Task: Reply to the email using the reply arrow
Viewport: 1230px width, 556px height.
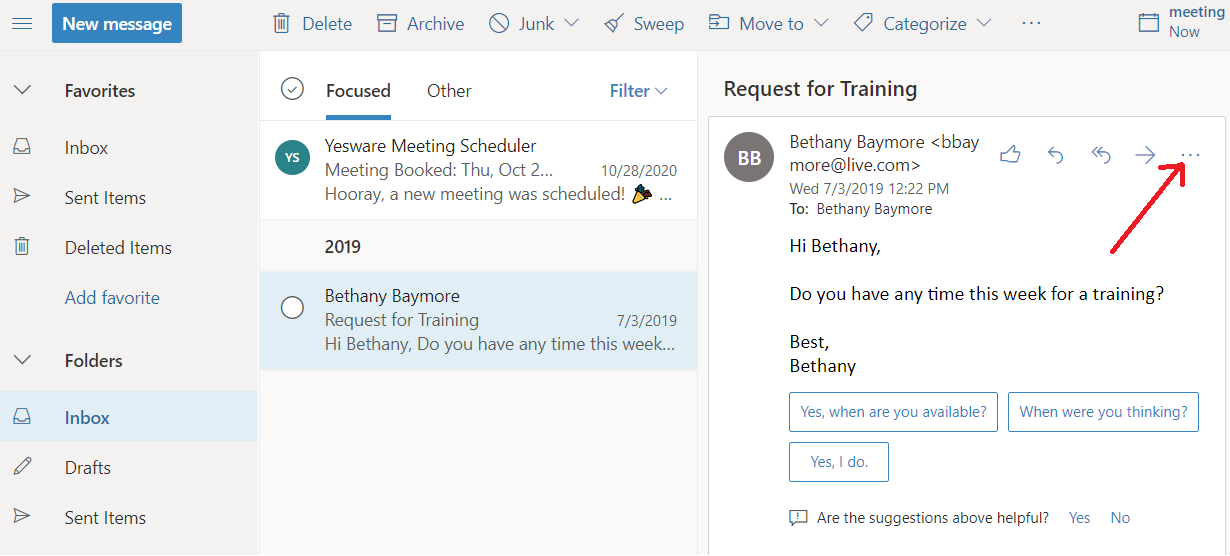Action: pyautogui.click(x=1055, y=155)
